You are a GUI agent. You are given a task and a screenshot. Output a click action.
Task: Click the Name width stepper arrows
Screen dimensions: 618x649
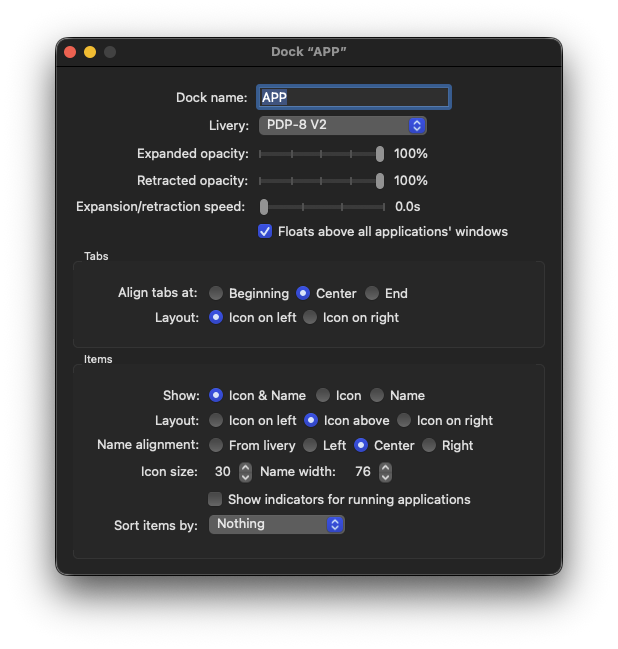coord(385,472)
